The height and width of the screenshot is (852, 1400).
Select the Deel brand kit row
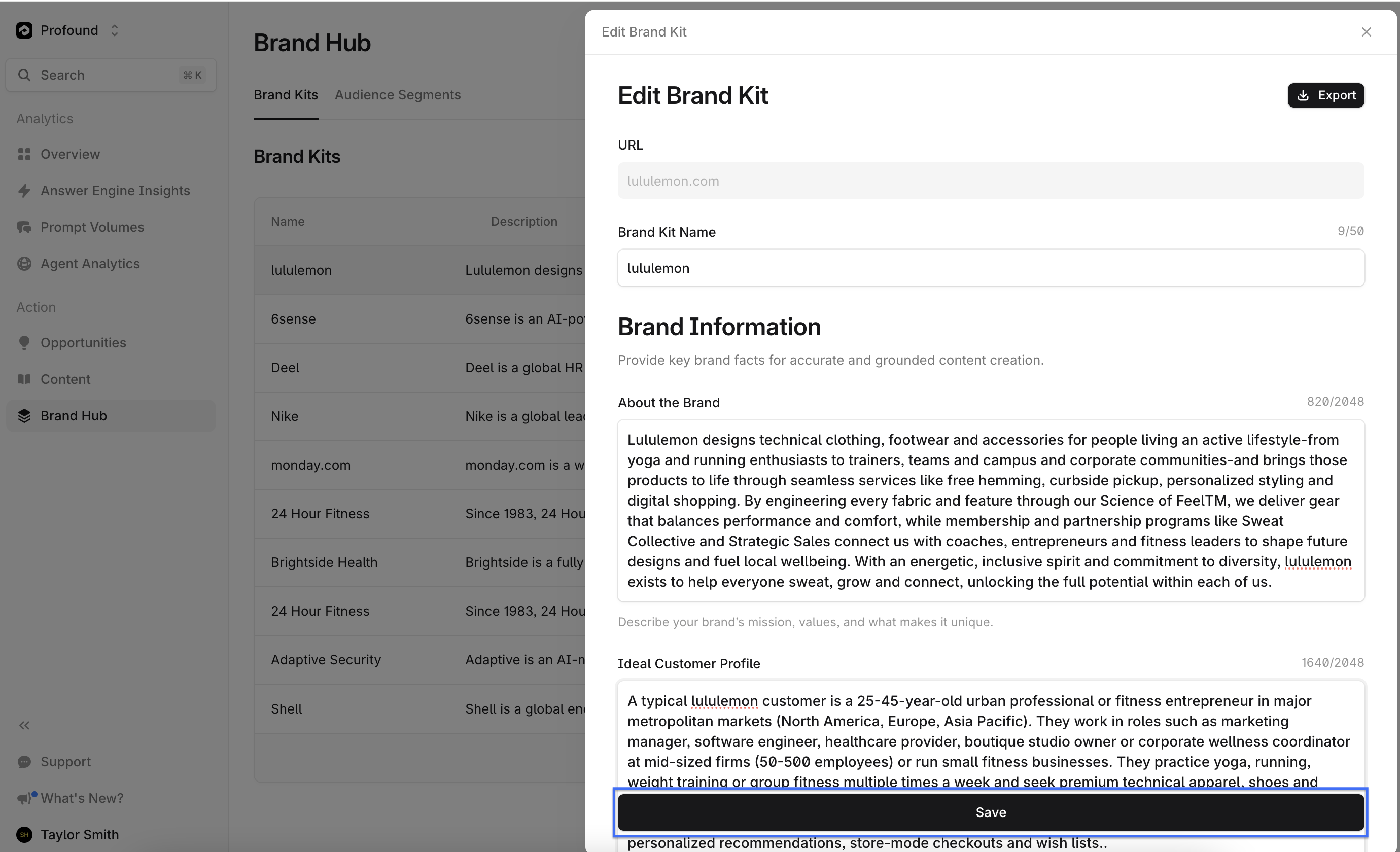(x=420, y=368)
